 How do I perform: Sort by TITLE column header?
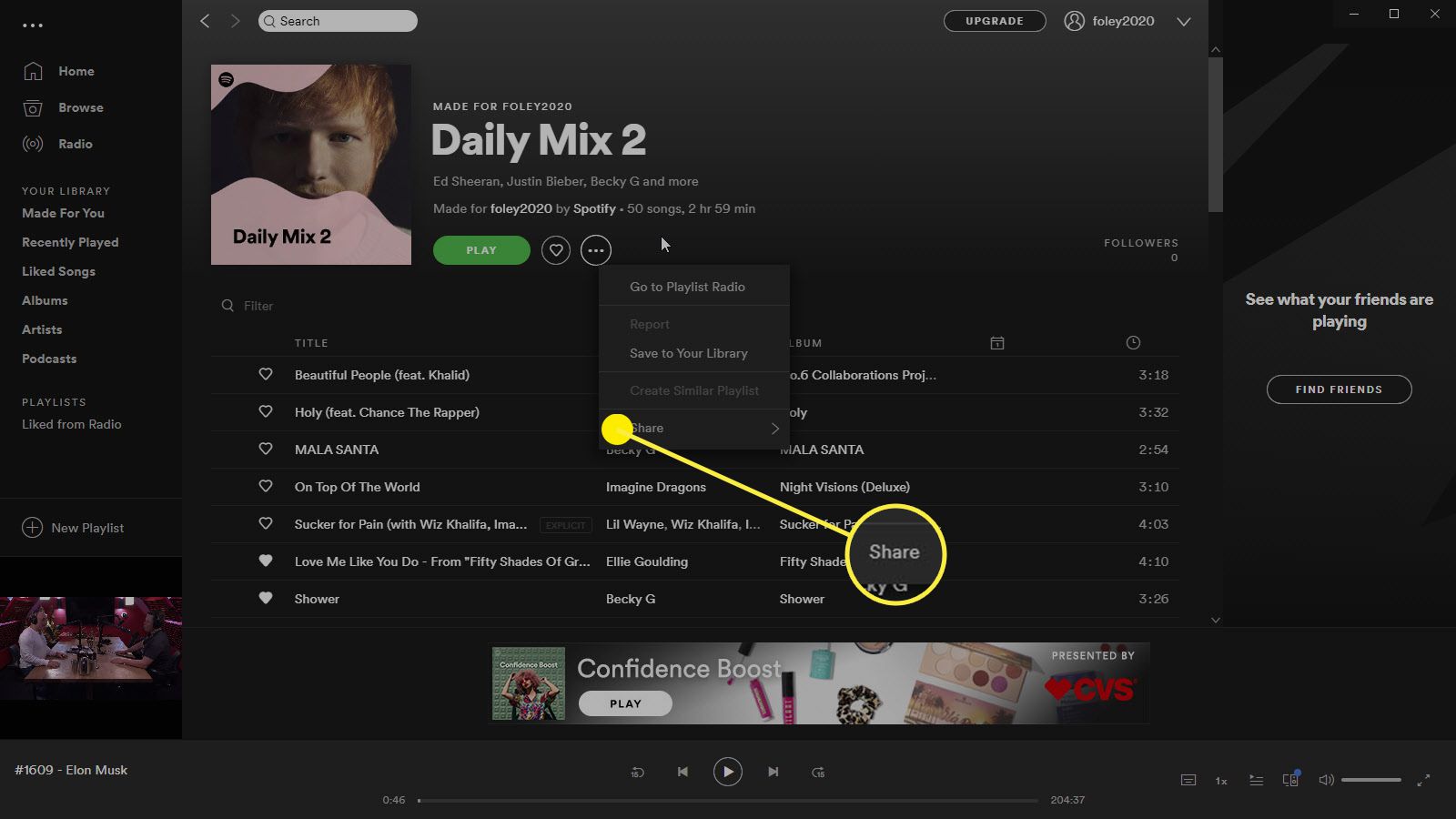click(311, 343)
